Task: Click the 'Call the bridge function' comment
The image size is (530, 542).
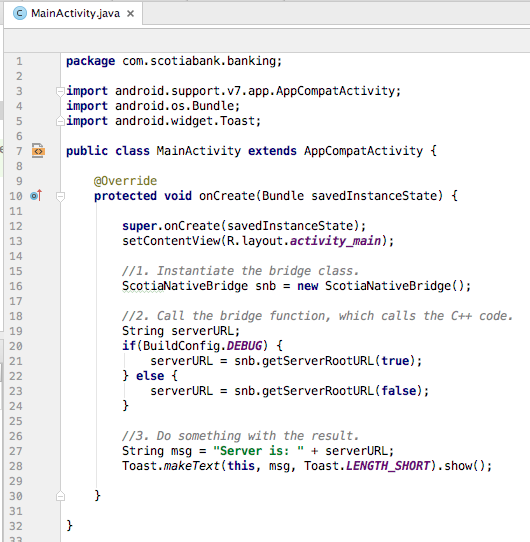Action: pyautogui.click(x=317, y=316)
